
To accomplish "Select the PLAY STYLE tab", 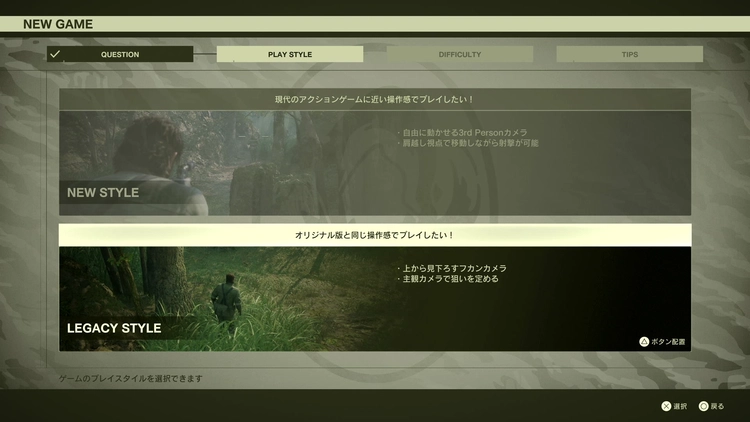I will 290,54.
